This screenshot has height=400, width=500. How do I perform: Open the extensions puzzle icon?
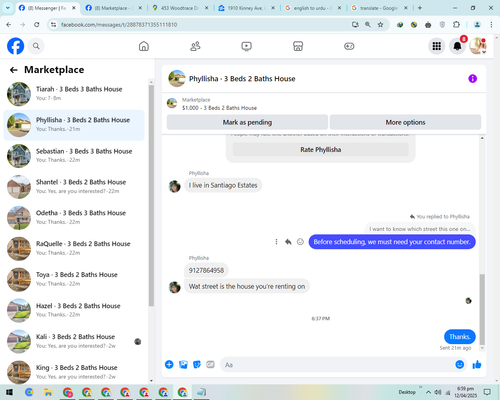pyautogui.click(x=456, y=24)
